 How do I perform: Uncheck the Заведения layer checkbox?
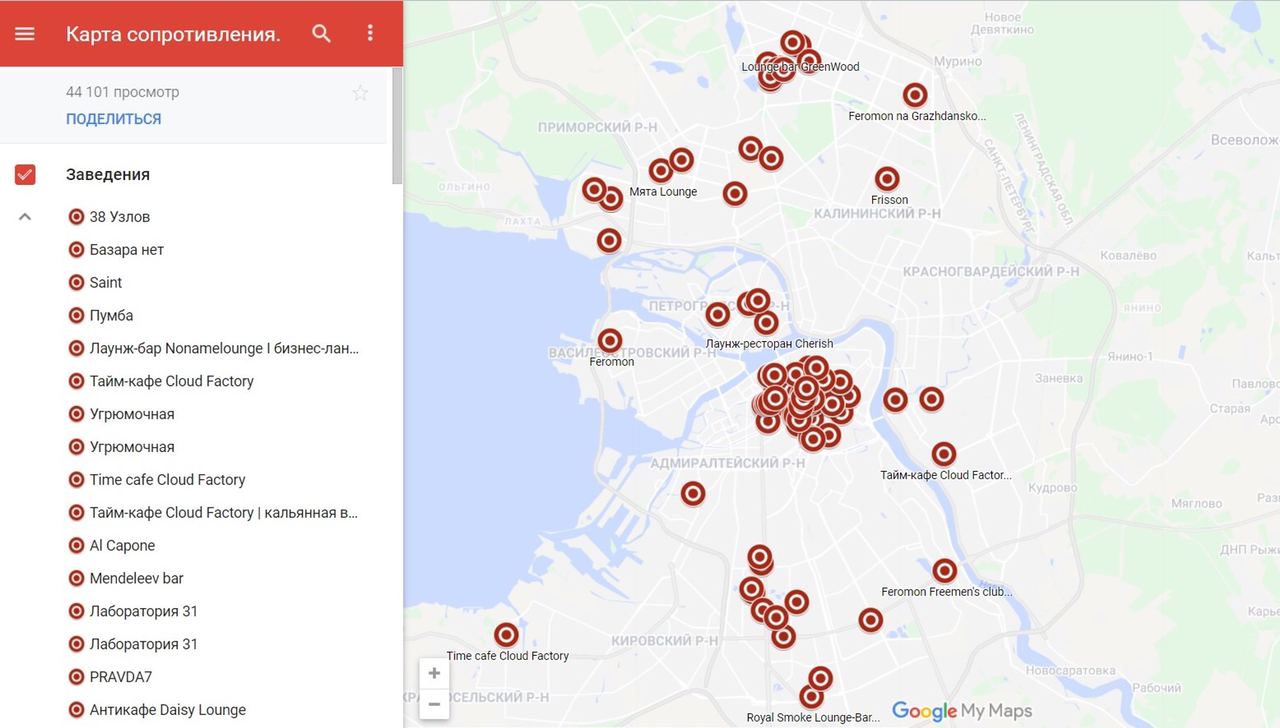pyautogui.click(x=25, y=175)
